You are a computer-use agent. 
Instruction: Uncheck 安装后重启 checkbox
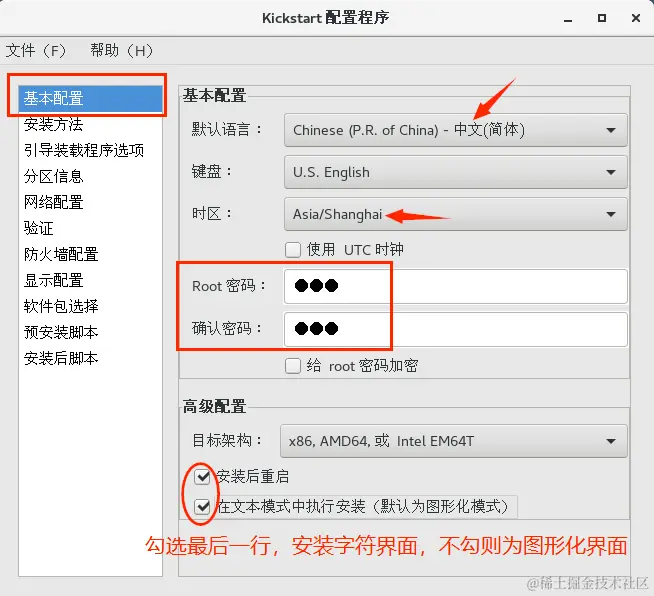click(202, 476)
